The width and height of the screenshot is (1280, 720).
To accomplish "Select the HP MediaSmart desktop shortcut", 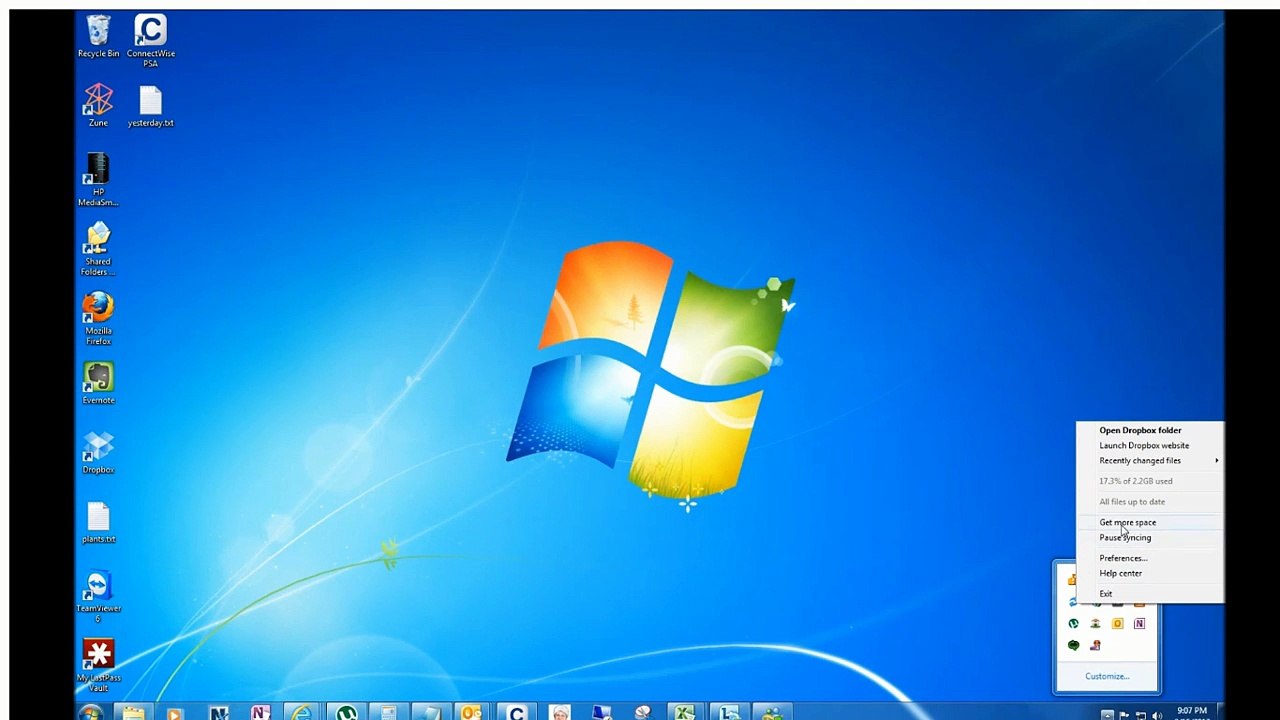I will coord(98,180).
